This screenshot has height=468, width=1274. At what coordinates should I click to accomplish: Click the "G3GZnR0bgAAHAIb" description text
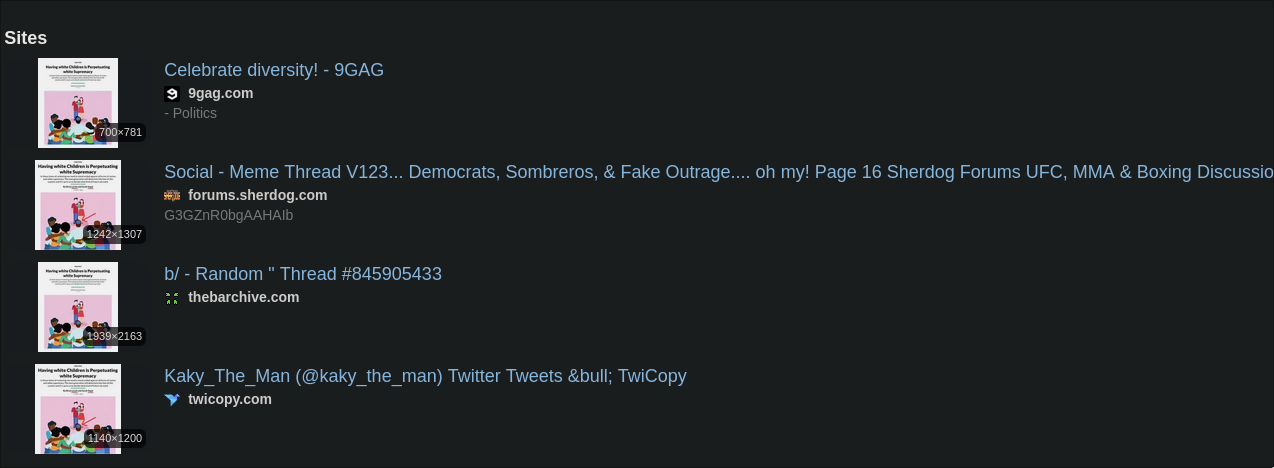pyautogui.click(x=228, y=216)
